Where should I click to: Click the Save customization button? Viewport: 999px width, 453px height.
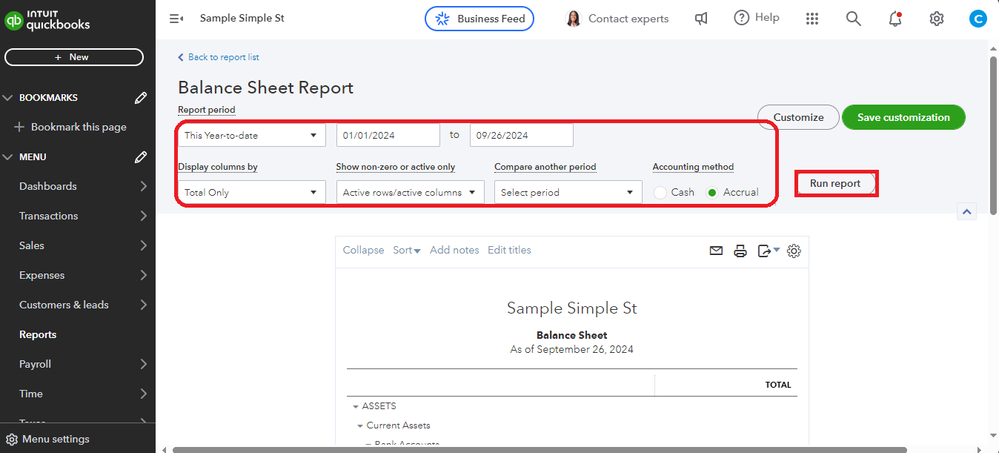coord(903,117)
